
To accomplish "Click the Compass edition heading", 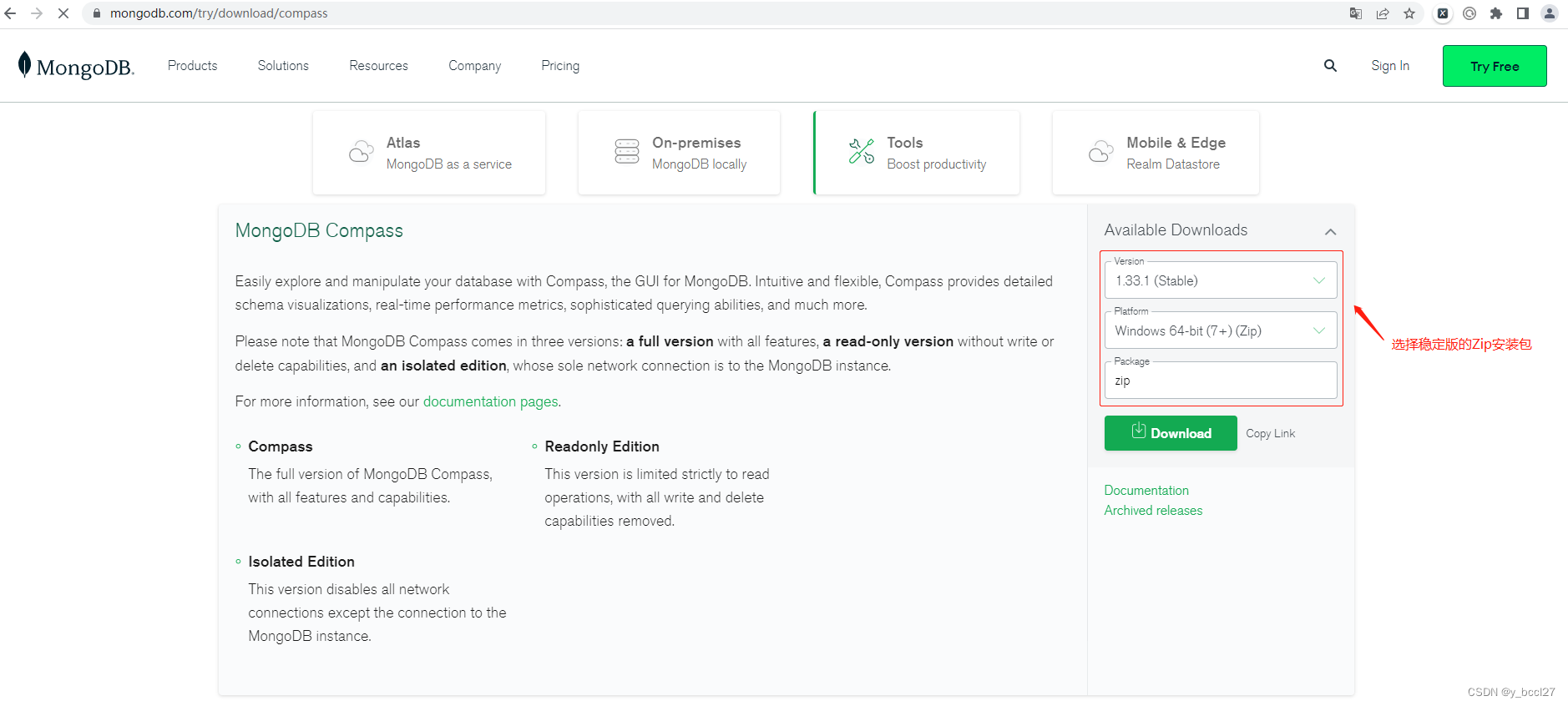I will pos(281,446).
